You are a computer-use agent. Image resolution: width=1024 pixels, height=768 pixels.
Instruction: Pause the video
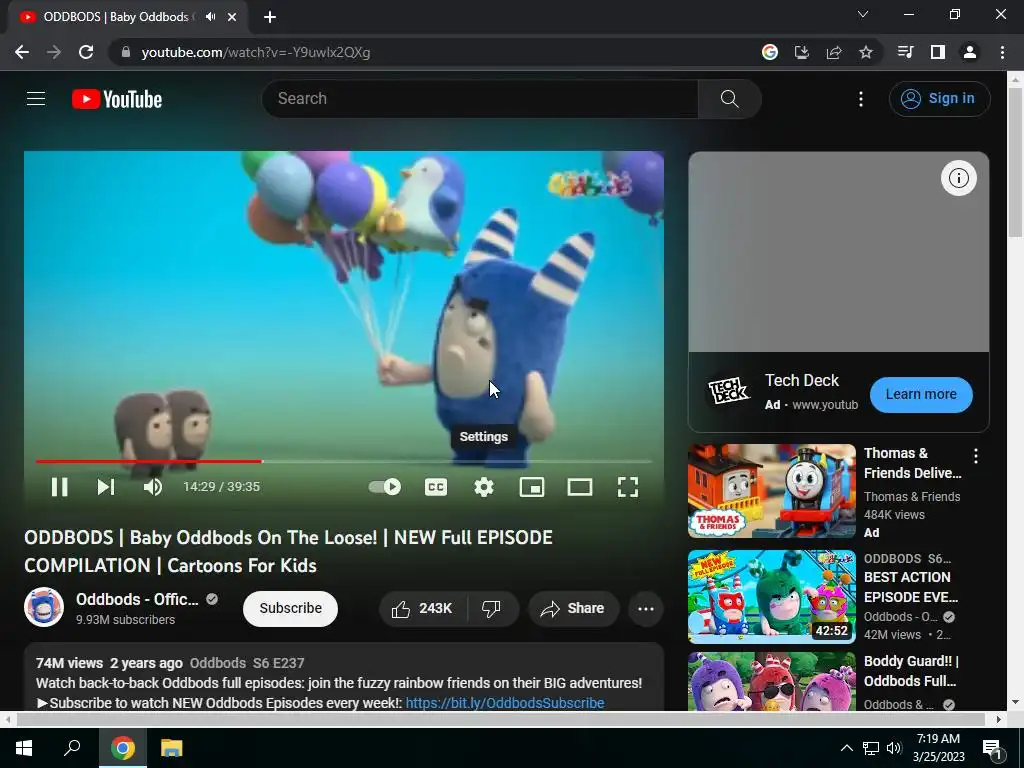pos(59,487)
